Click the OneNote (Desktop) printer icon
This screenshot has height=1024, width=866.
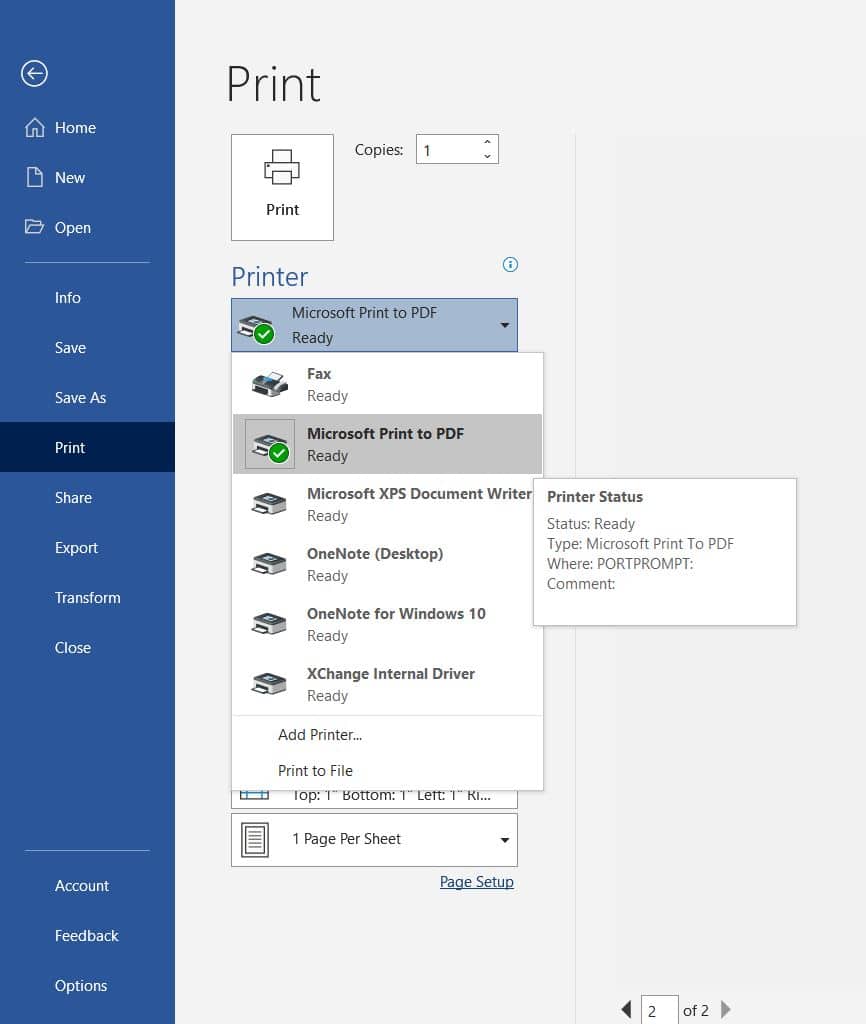pyautogui.click(x=269, y=564)
